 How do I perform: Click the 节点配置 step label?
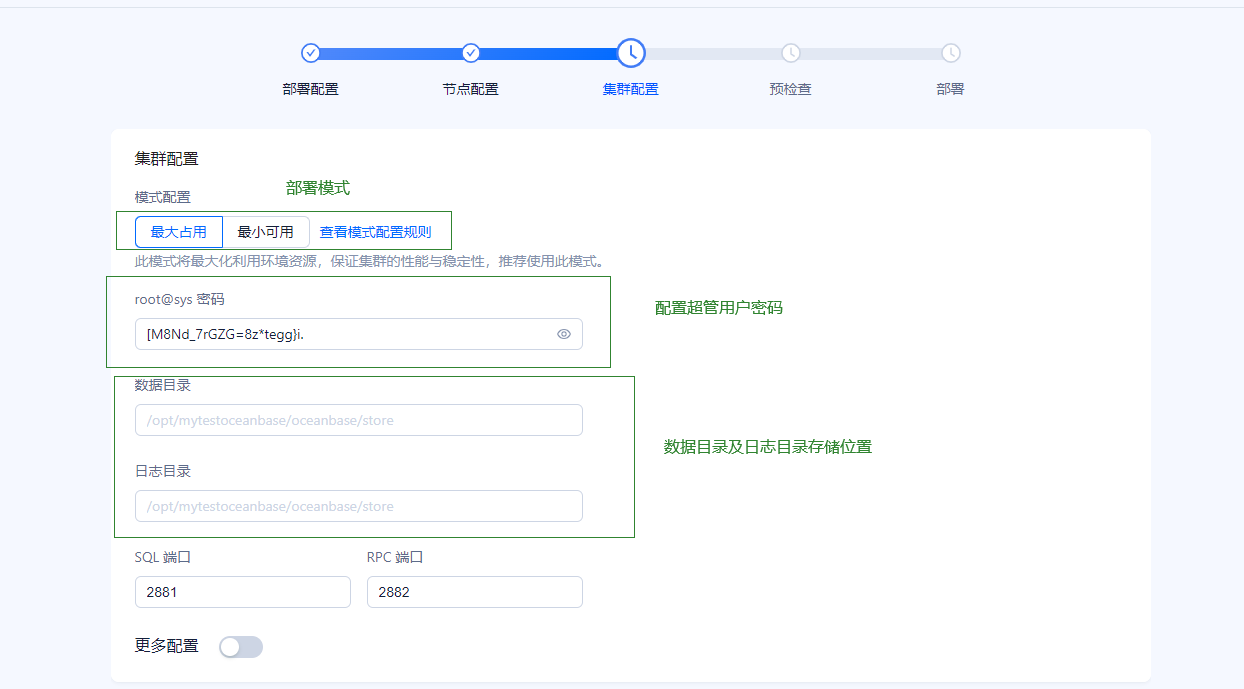click(471, 89)
